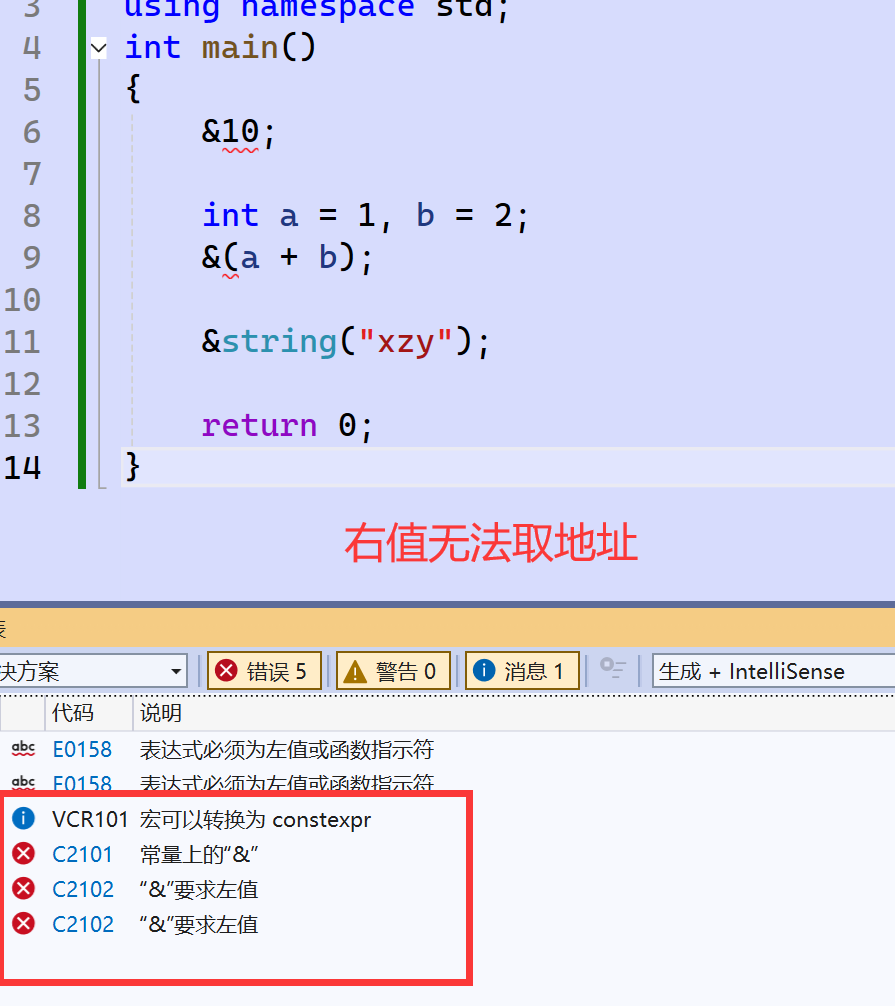This screenshot has height=1006, width=895.
Task: Toggle the 消息 1 filter button
Action: tap(521, 670)
